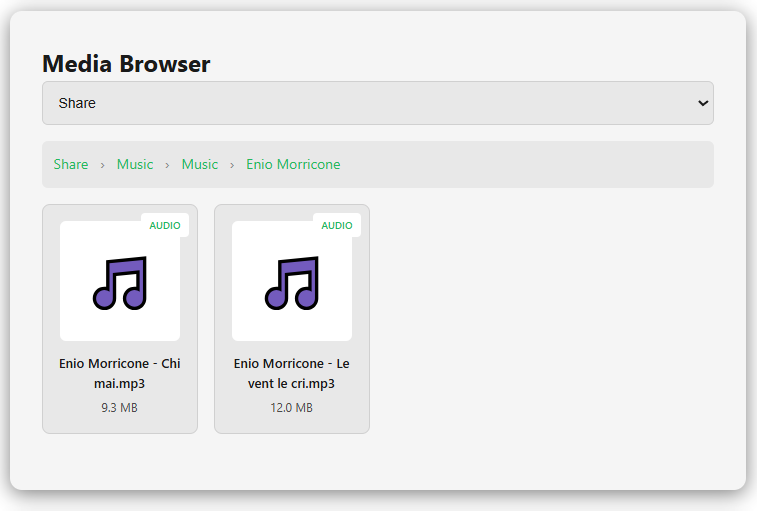Click the dropdown arrow of the Share selector
Viewport: 757px width, 511px height.
pyautogui.click(x=702, y=103)
